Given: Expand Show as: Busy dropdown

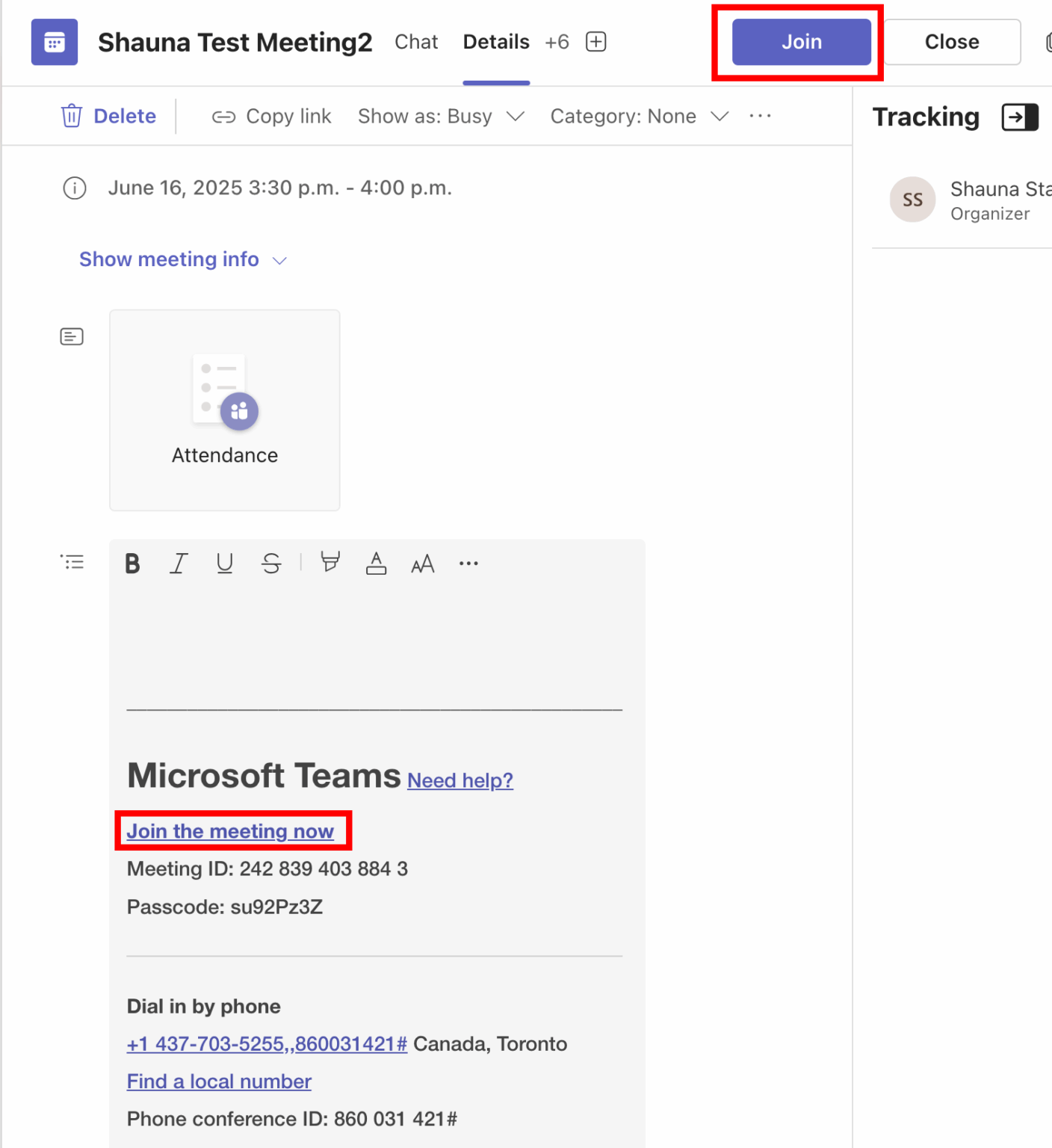Looking at the screenshot, I should coord(441,117).
